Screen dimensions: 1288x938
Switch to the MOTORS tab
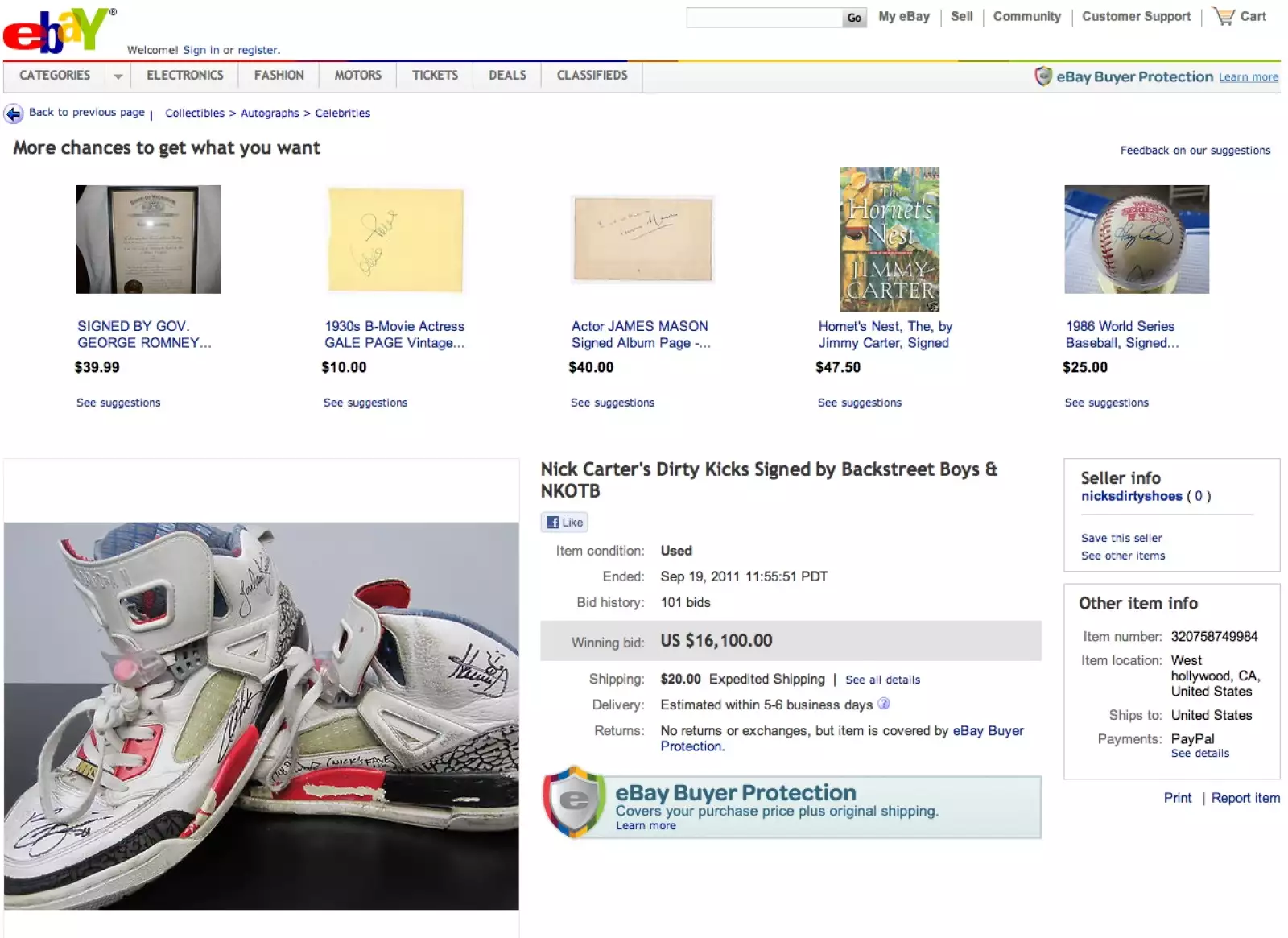pyautogui.click(x=357, y=76)
